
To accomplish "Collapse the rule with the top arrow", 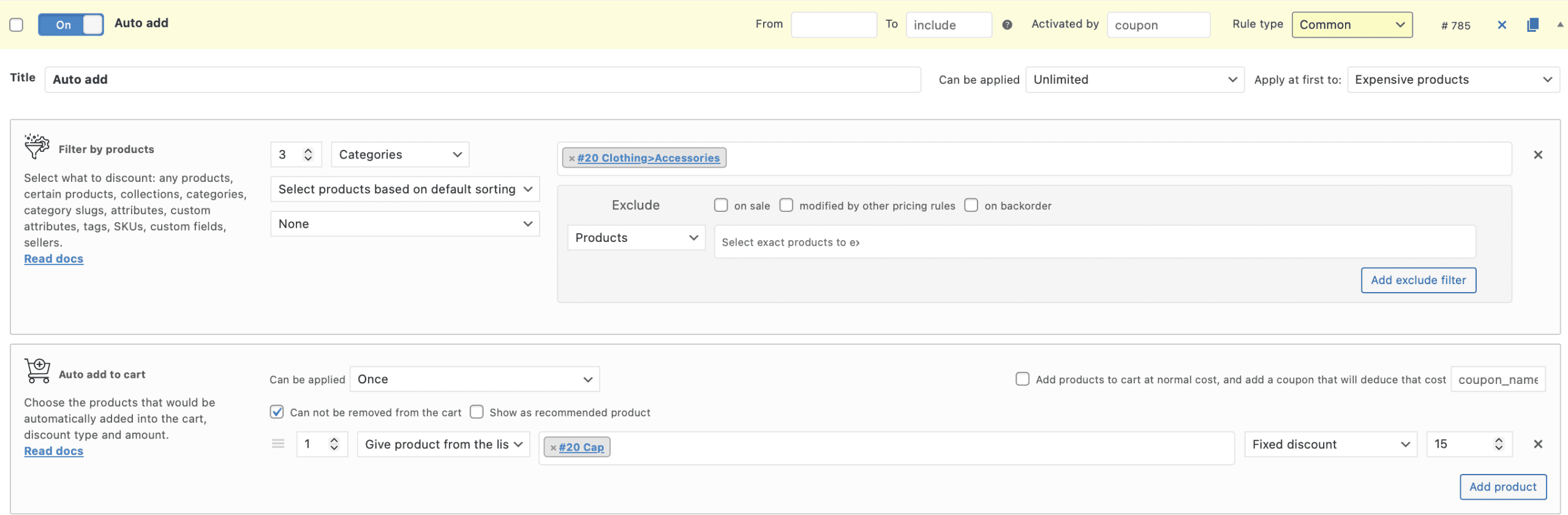I will coord(1559,25).
